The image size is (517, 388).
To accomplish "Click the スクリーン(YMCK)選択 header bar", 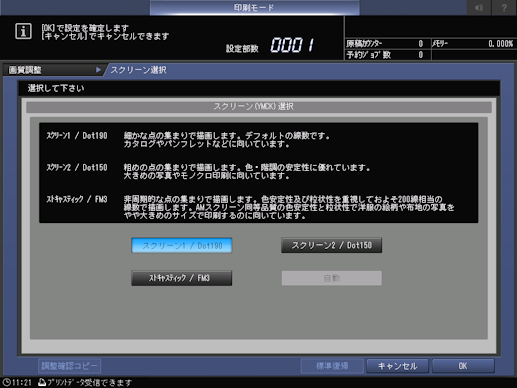I will pyautogui.click(x=259, y=107).
